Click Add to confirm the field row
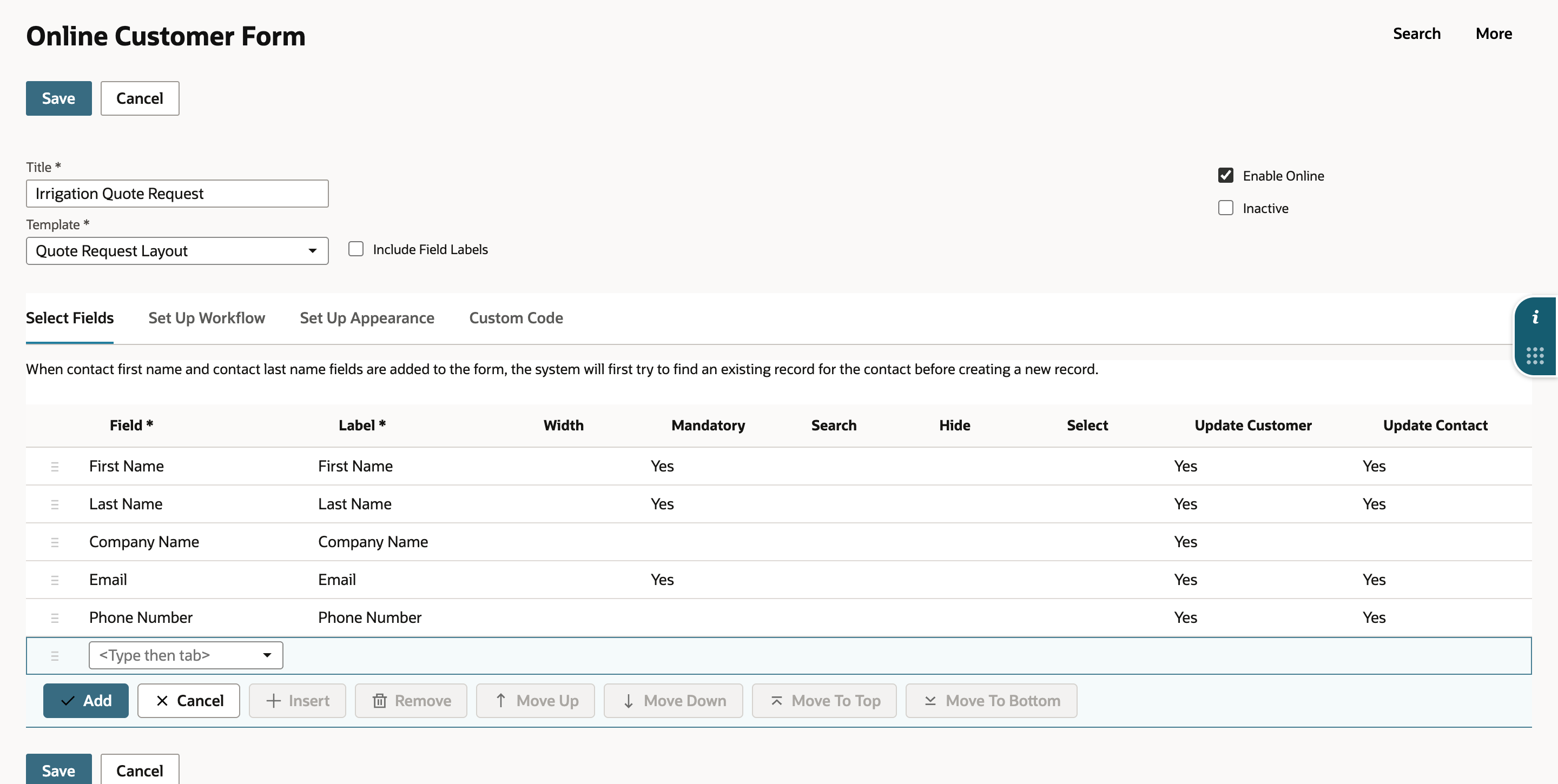The height and width of the screenshot is (784, 1558). click(x=86, y=701)
